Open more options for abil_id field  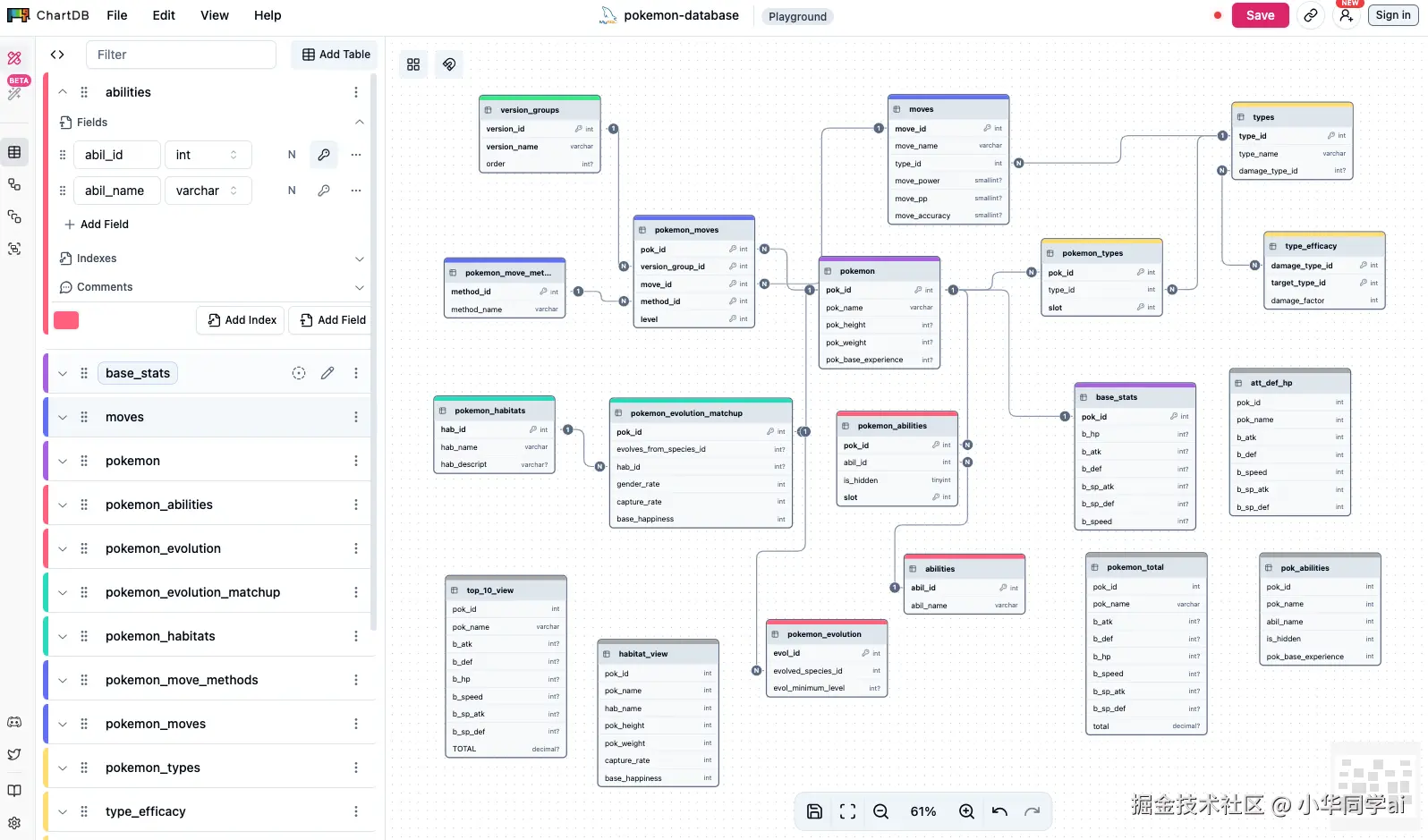(x=356, y=155)
